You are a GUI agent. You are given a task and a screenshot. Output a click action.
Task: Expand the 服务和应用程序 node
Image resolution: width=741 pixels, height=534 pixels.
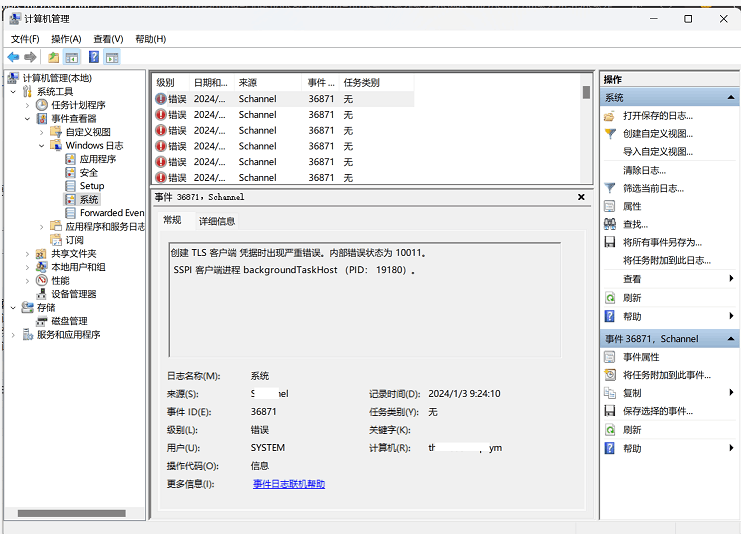point(13,335)
